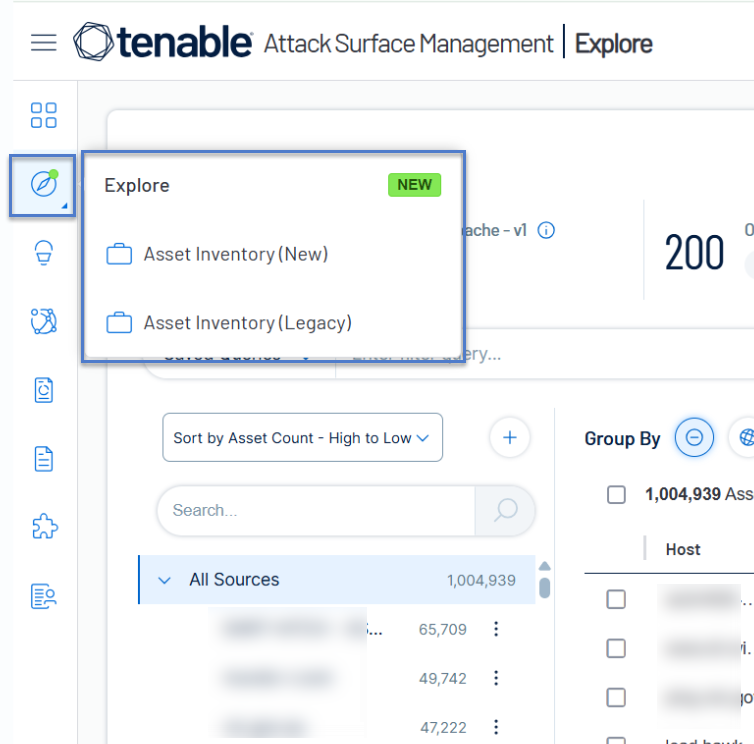Screen dimensions: 754x744
Task: Click the Group By globe icon button
Action: (744, 438)
